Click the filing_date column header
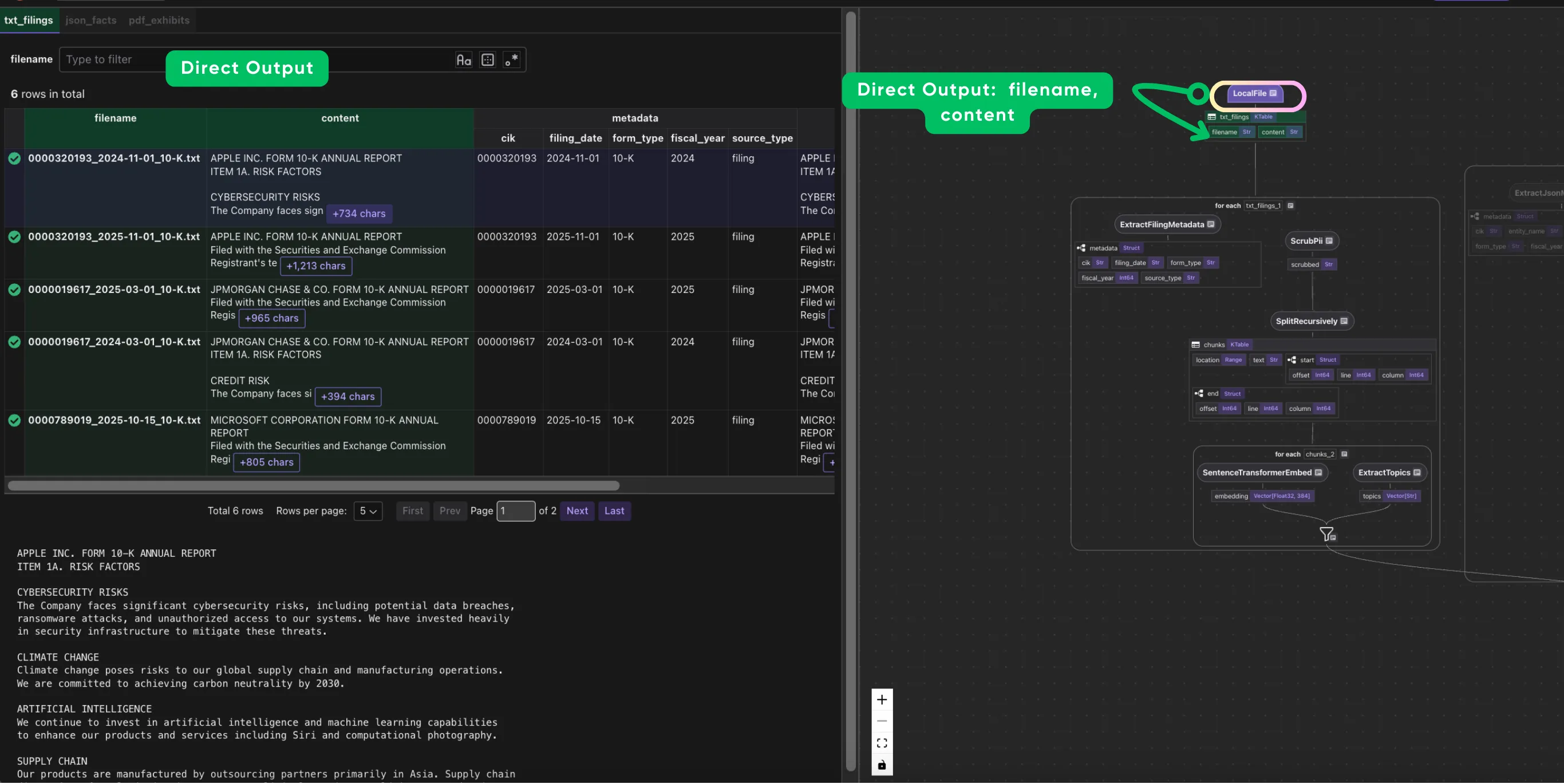Screen dimensions: 1564x784 [575, 138]
